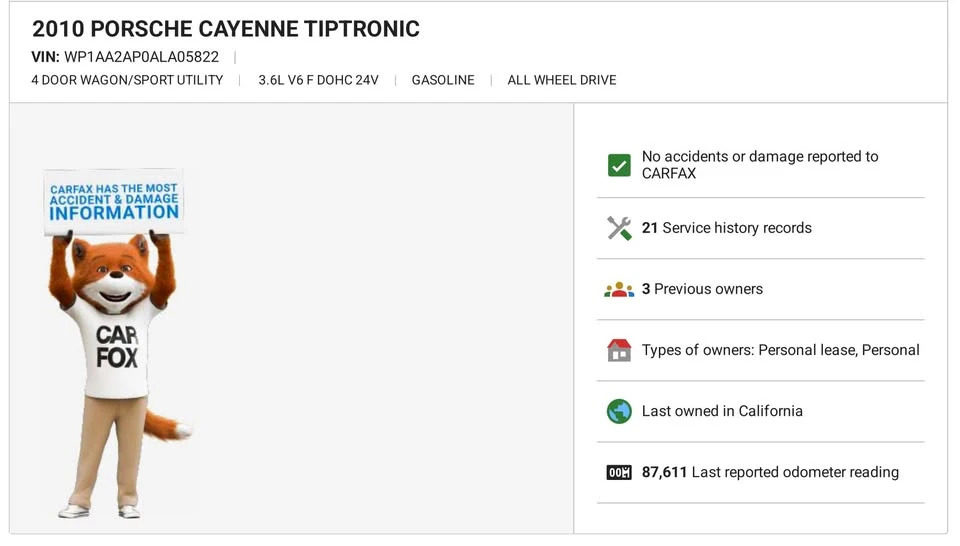Click 'No accidents or damage reported to CARFAX'
The width and height of the screenshot is (960, 546).
click(x=760, y=165)
